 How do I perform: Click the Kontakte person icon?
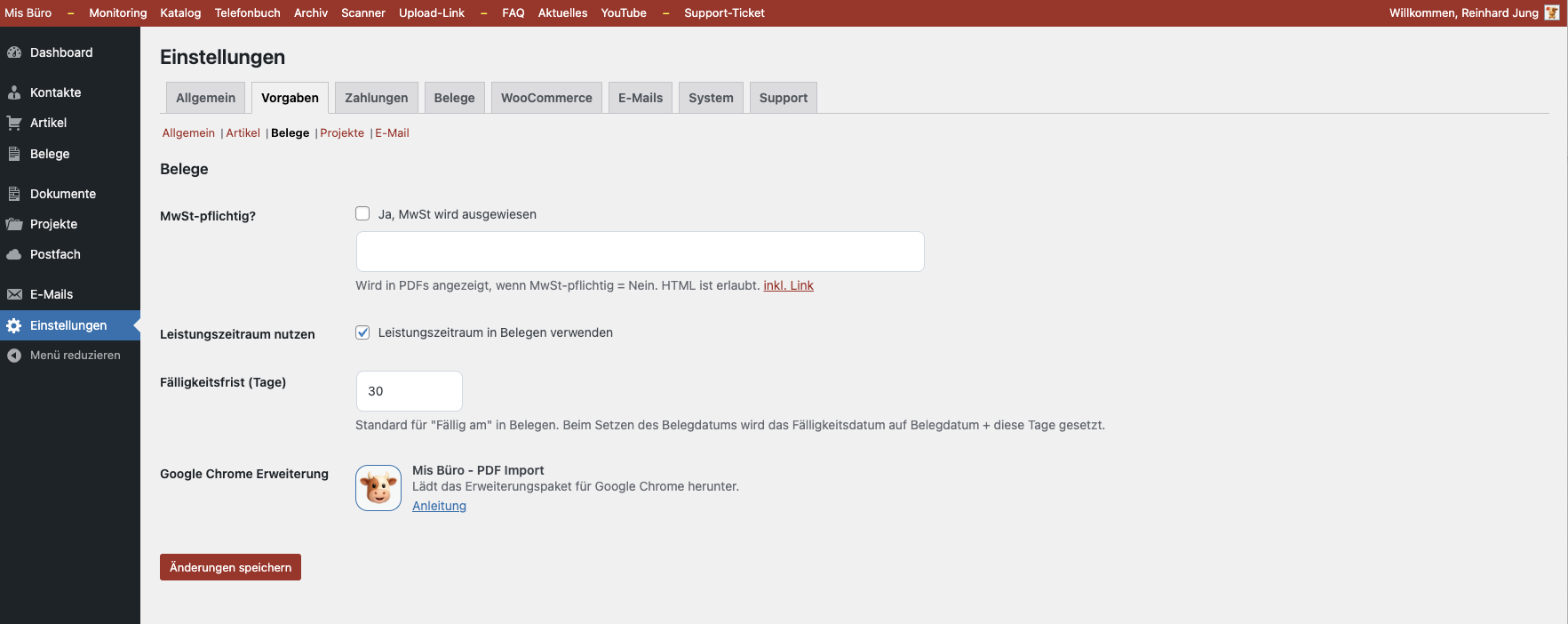tap(14, 92)
